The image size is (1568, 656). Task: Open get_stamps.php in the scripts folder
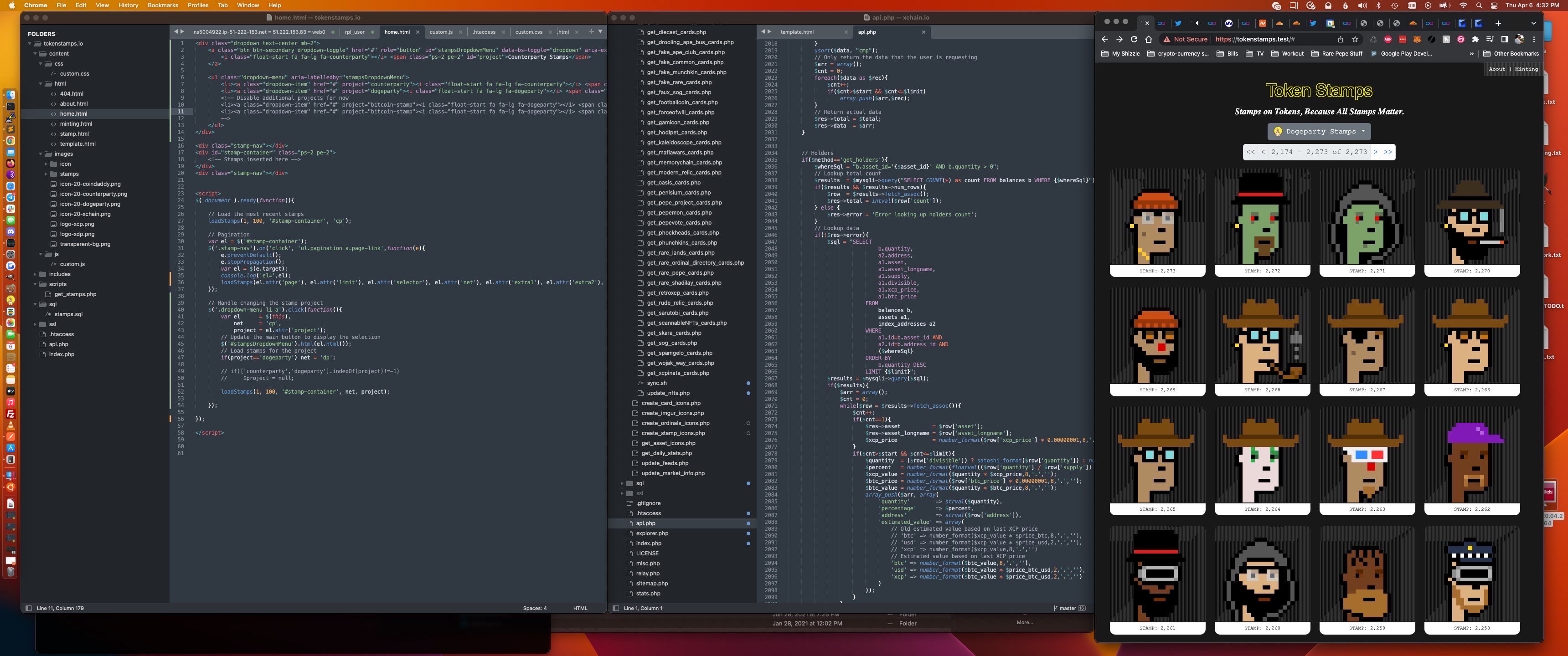pyautogui.click(x=76, y=295)
